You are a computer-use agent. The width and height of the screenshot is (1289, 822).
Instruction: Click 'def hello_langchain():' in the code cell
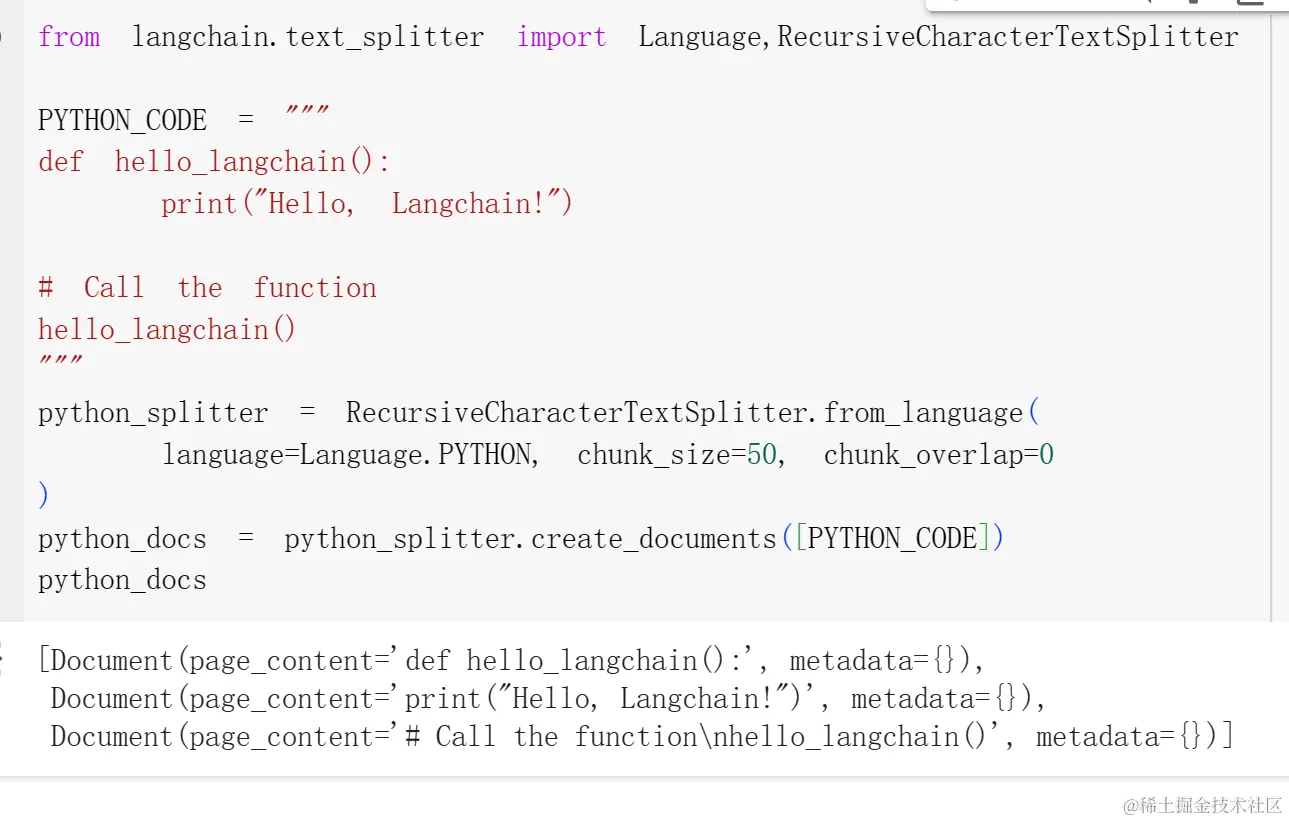214,162
